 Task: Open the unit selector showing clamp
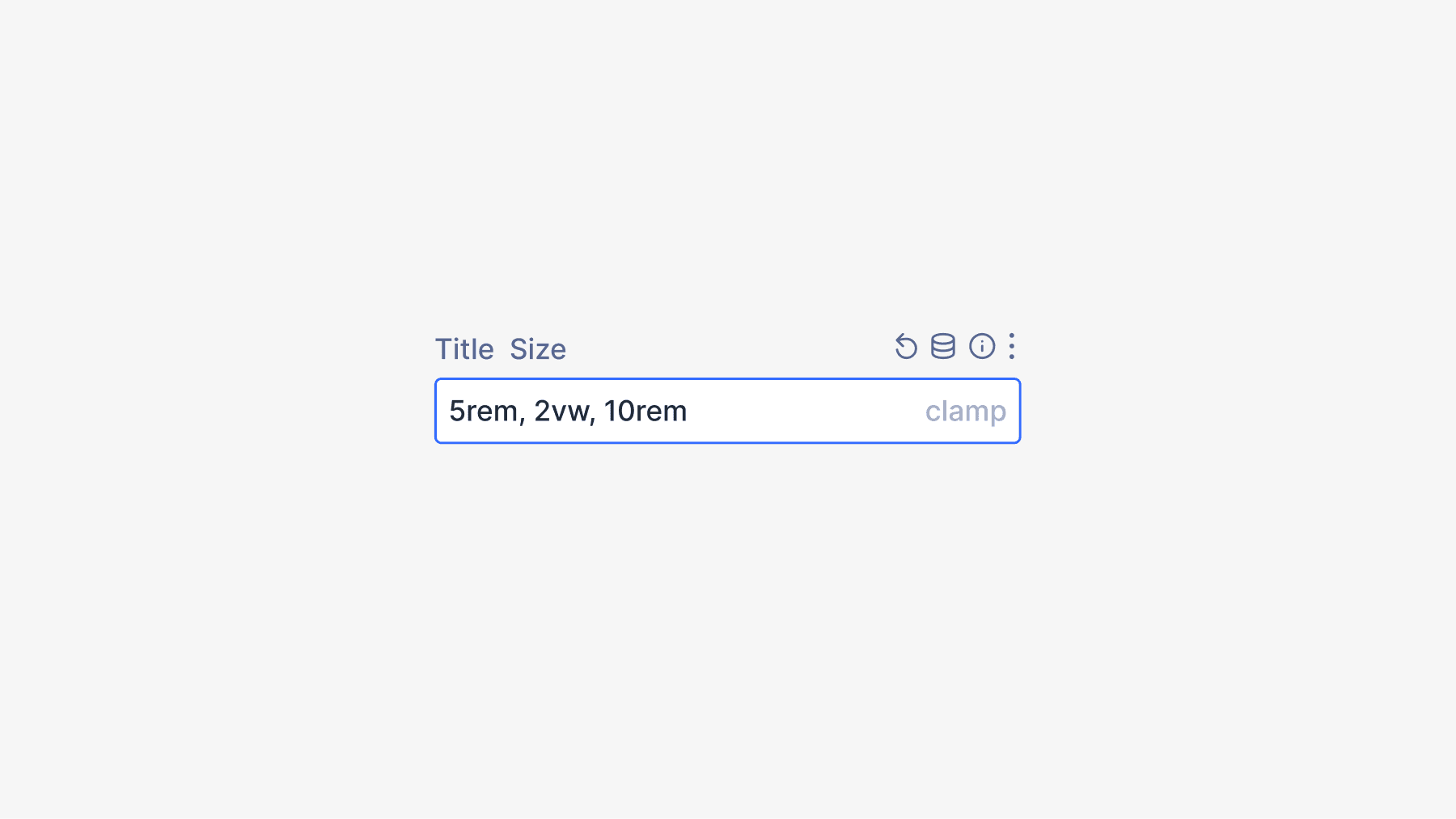(x=966, y=412)
